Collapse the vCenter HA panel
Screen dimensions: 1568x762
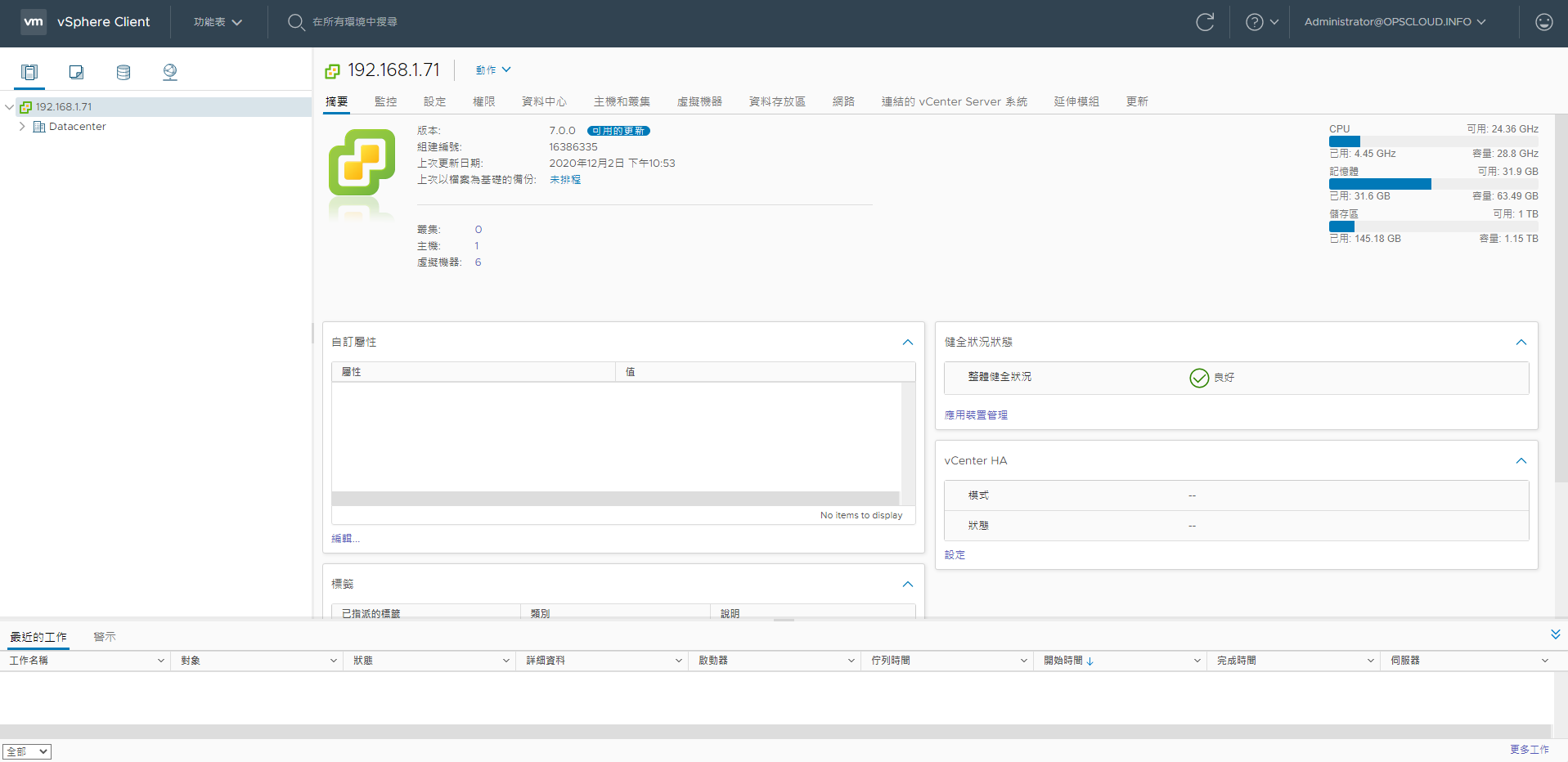[1521, 460]
